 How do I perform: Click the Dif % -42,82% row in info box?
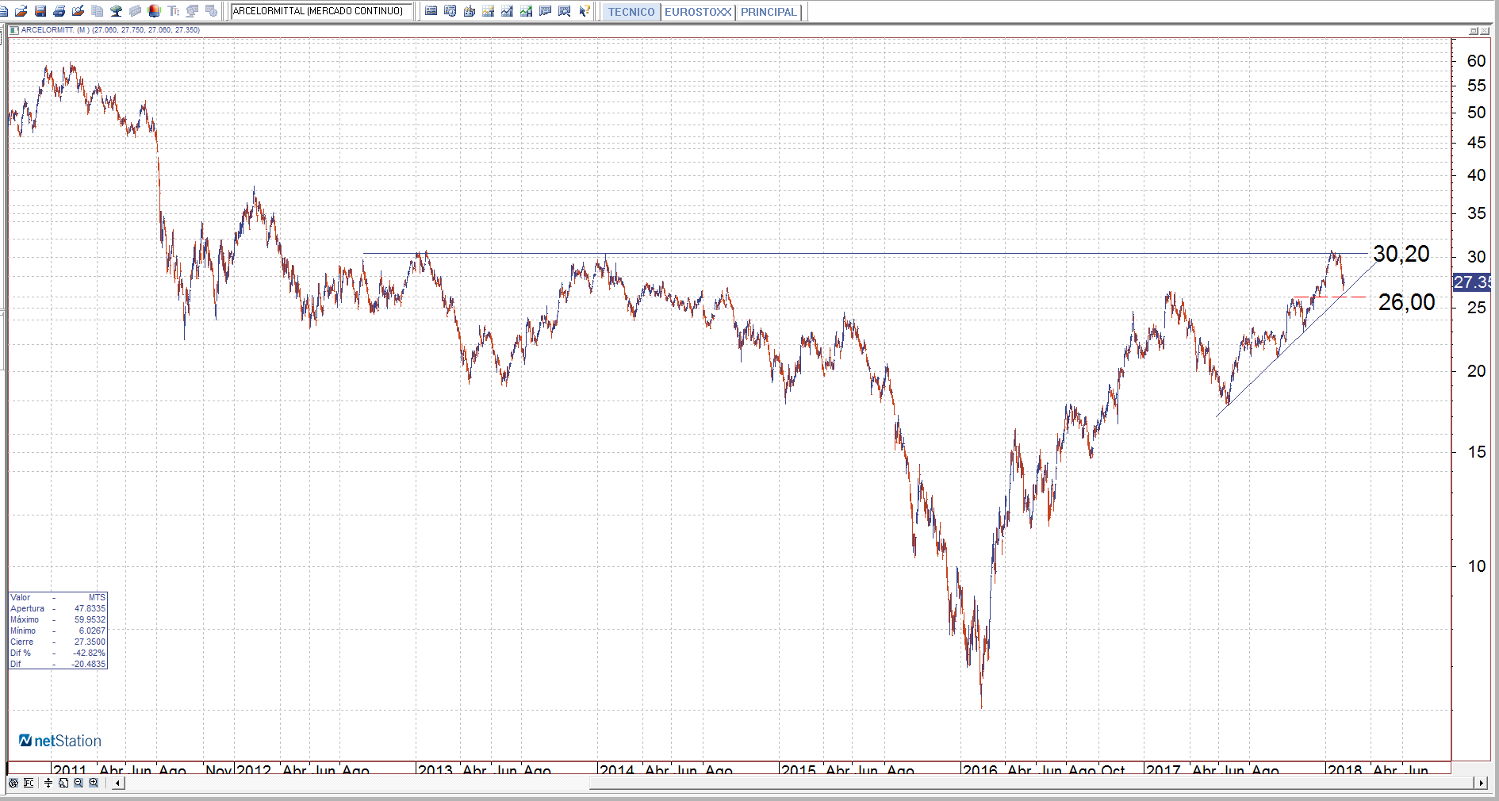(x=58, y=652)
